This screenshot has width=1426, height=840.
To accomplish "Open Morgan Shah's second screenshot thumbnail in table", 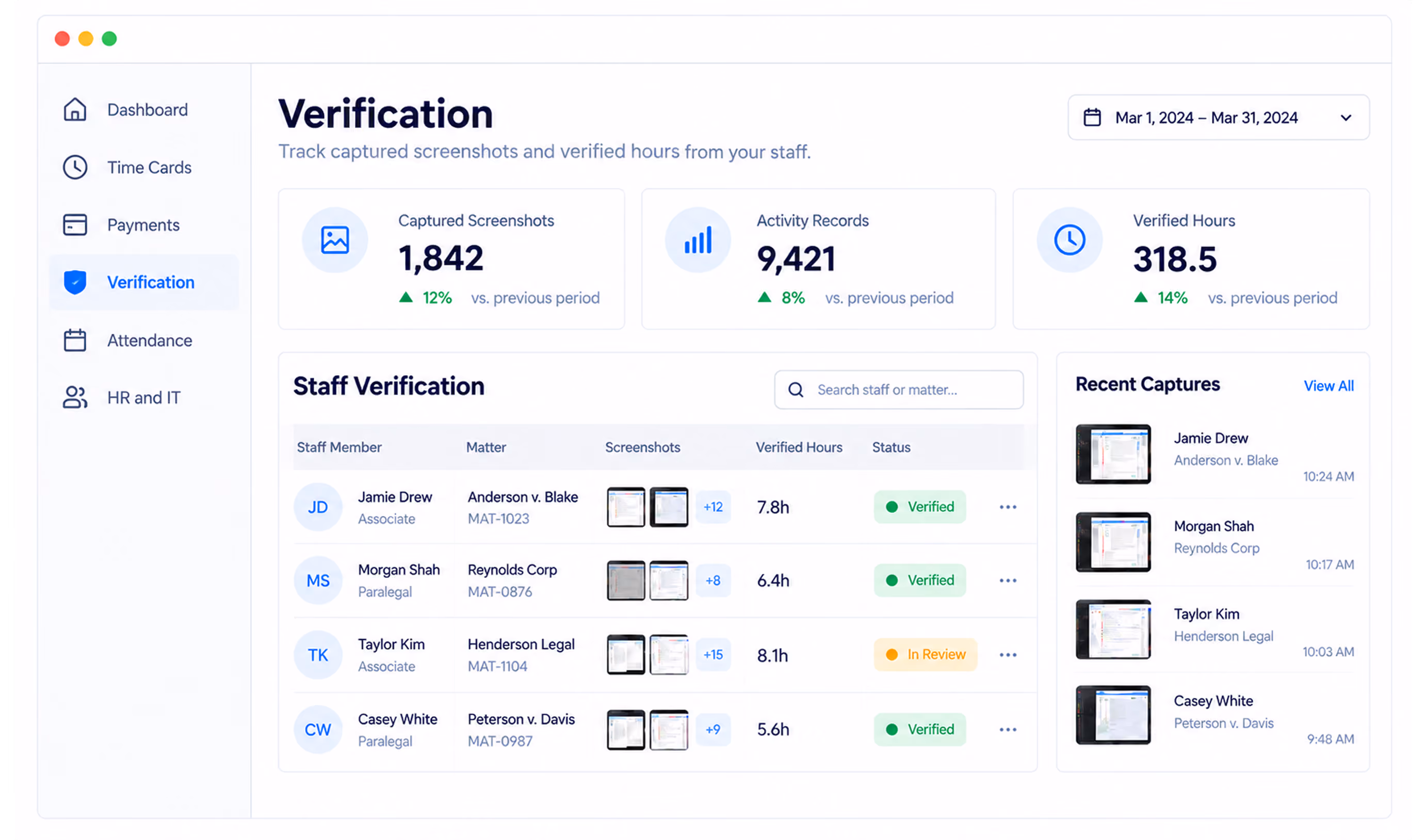I will [669, 581].
